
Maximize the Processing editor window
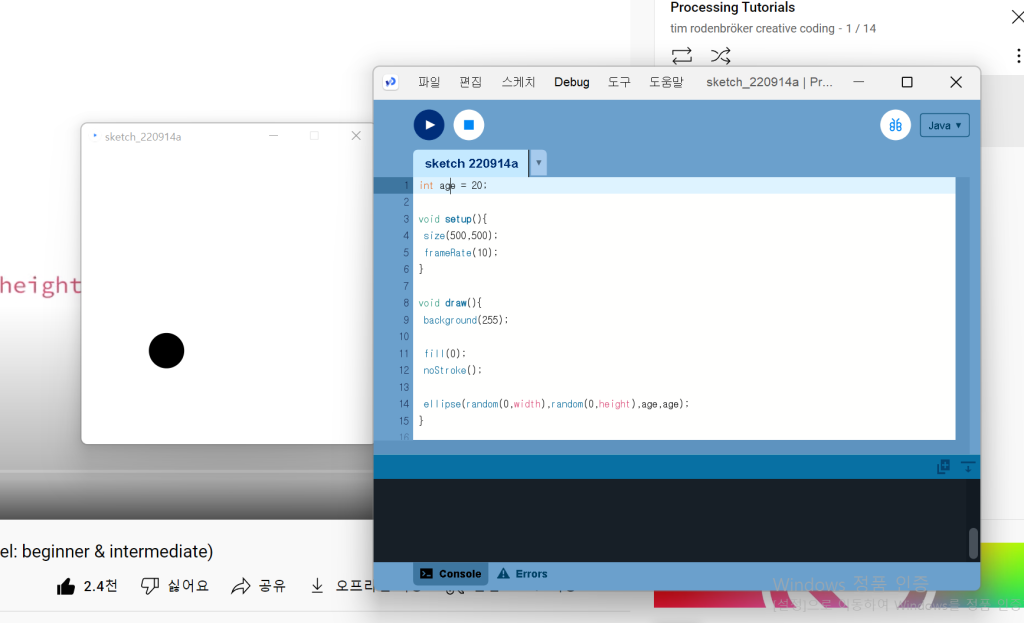(906, 82)
